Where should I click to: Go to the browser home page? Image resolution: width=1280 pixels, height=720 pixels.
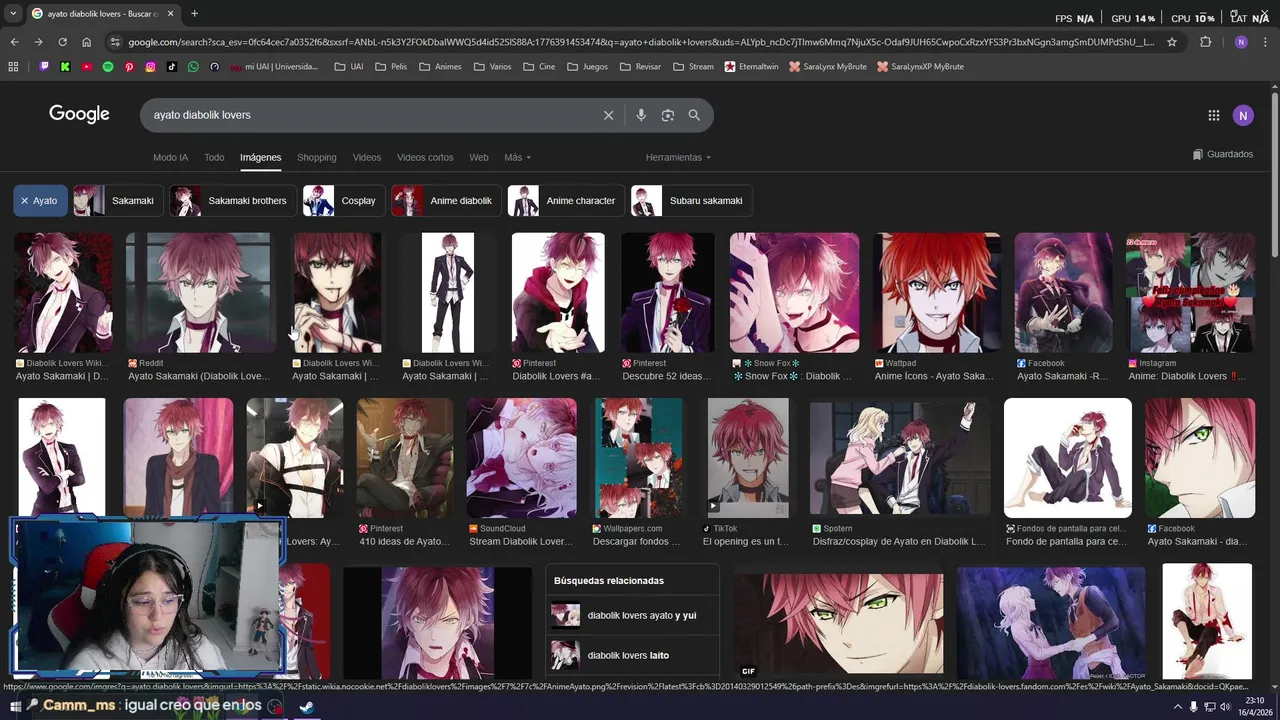[87, 42]
